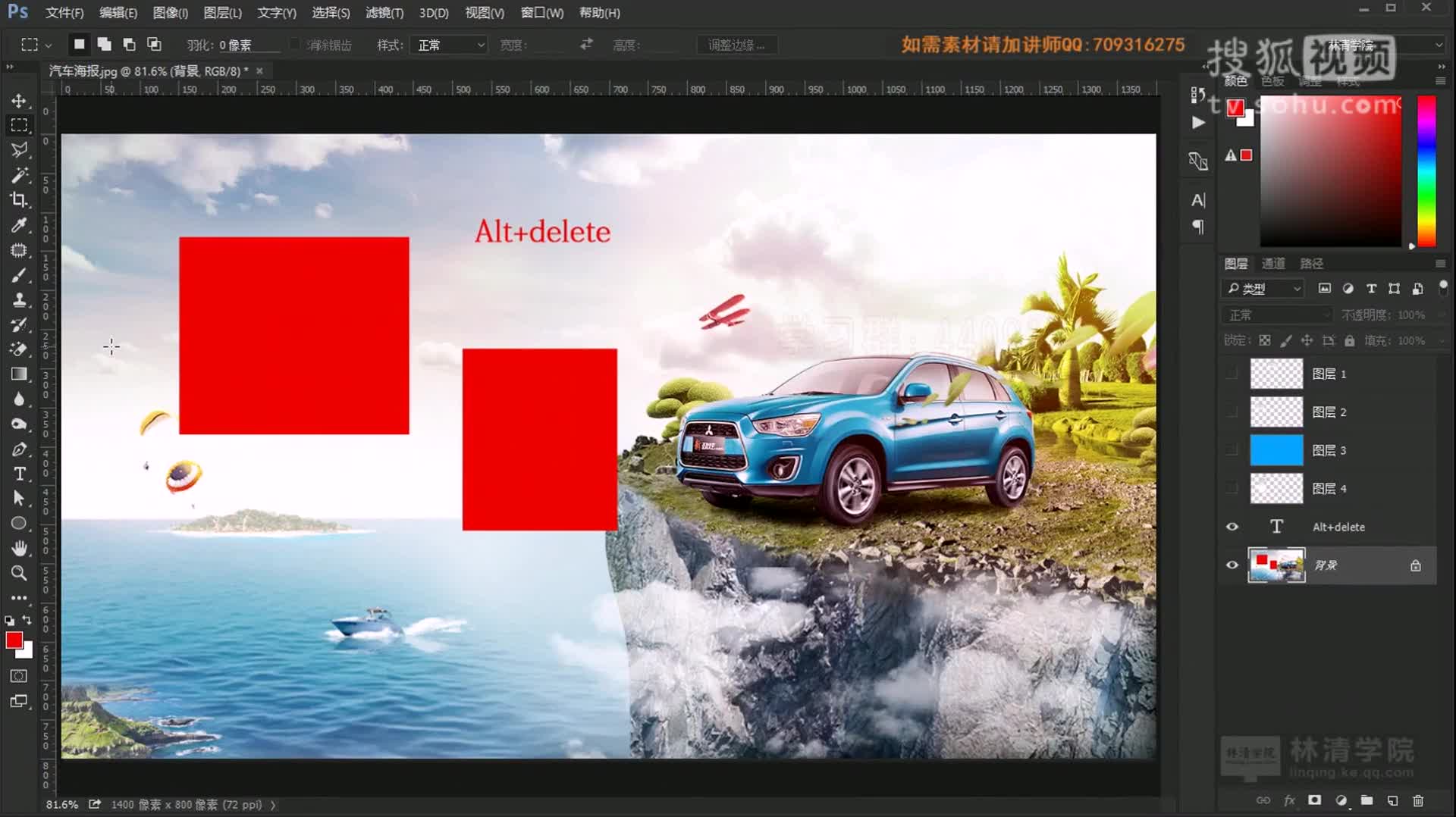
Task: Select the Hand tool
Action: coord(19,548)
